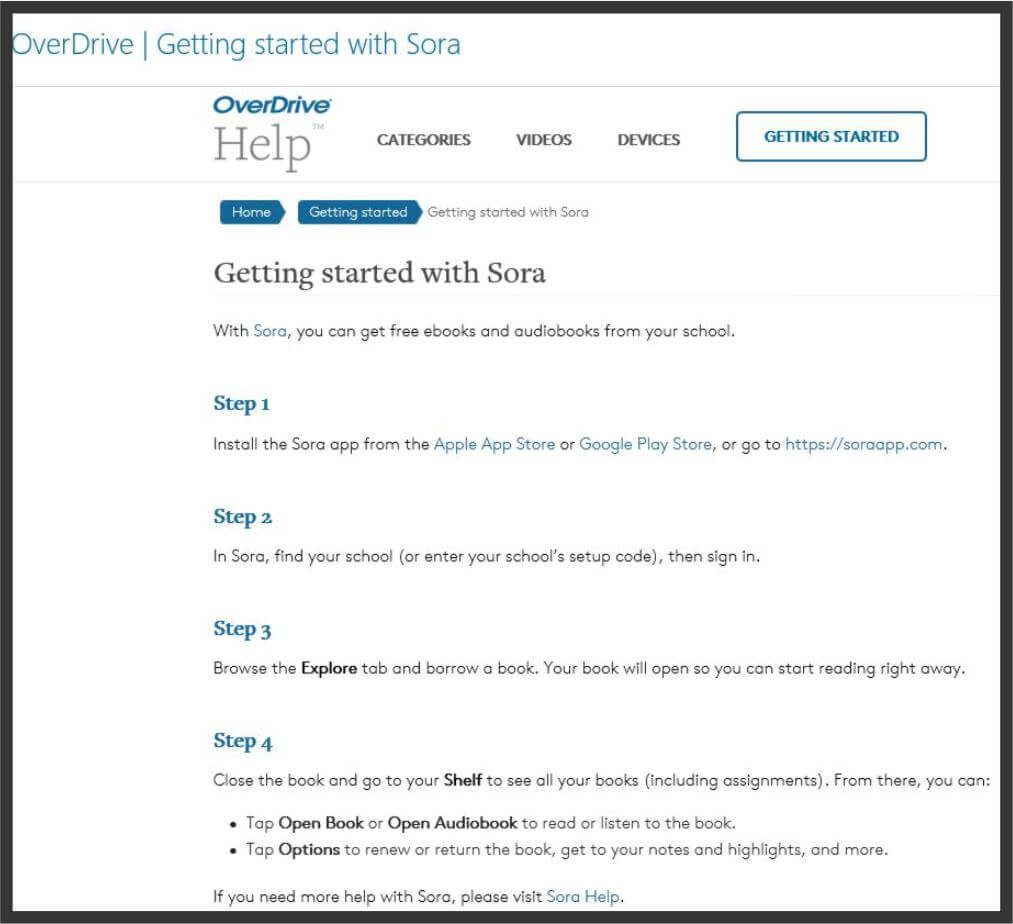Click the bold 'Open Book' text
The image size is (1013, 924).
[321, 823]
